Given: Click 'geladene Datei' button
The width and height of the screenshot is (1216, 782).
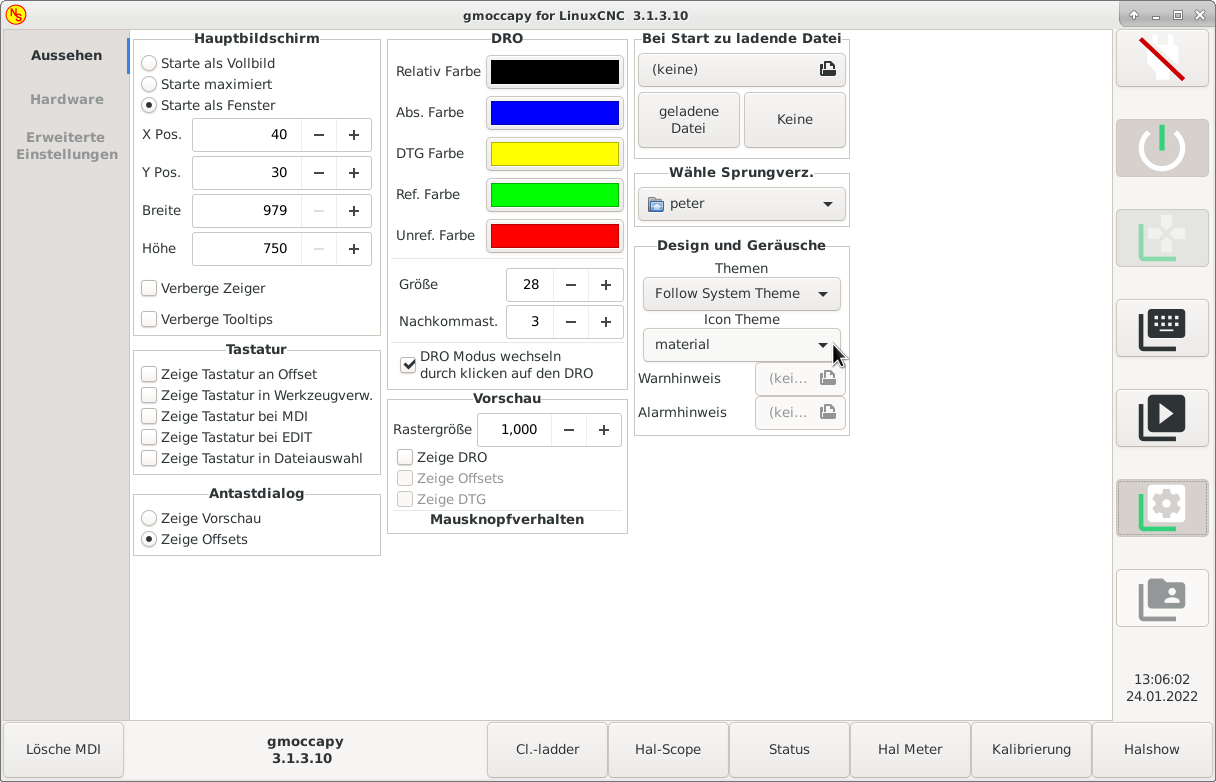Looking at the screenshot, I should [689, 120].
